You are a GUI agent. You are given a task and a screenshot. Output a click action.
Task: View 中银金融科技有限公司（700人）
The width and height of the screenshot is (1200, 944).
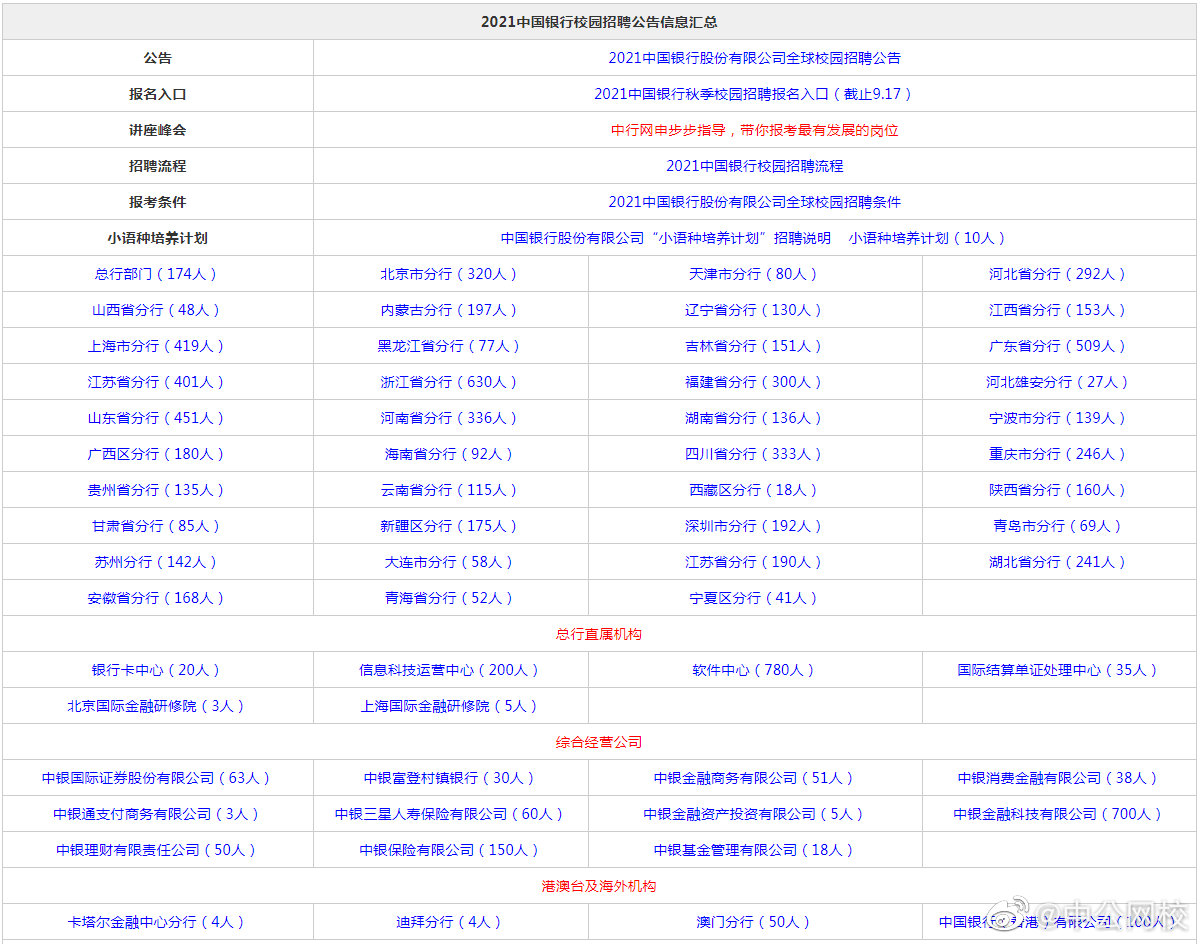coord(1058,814)
